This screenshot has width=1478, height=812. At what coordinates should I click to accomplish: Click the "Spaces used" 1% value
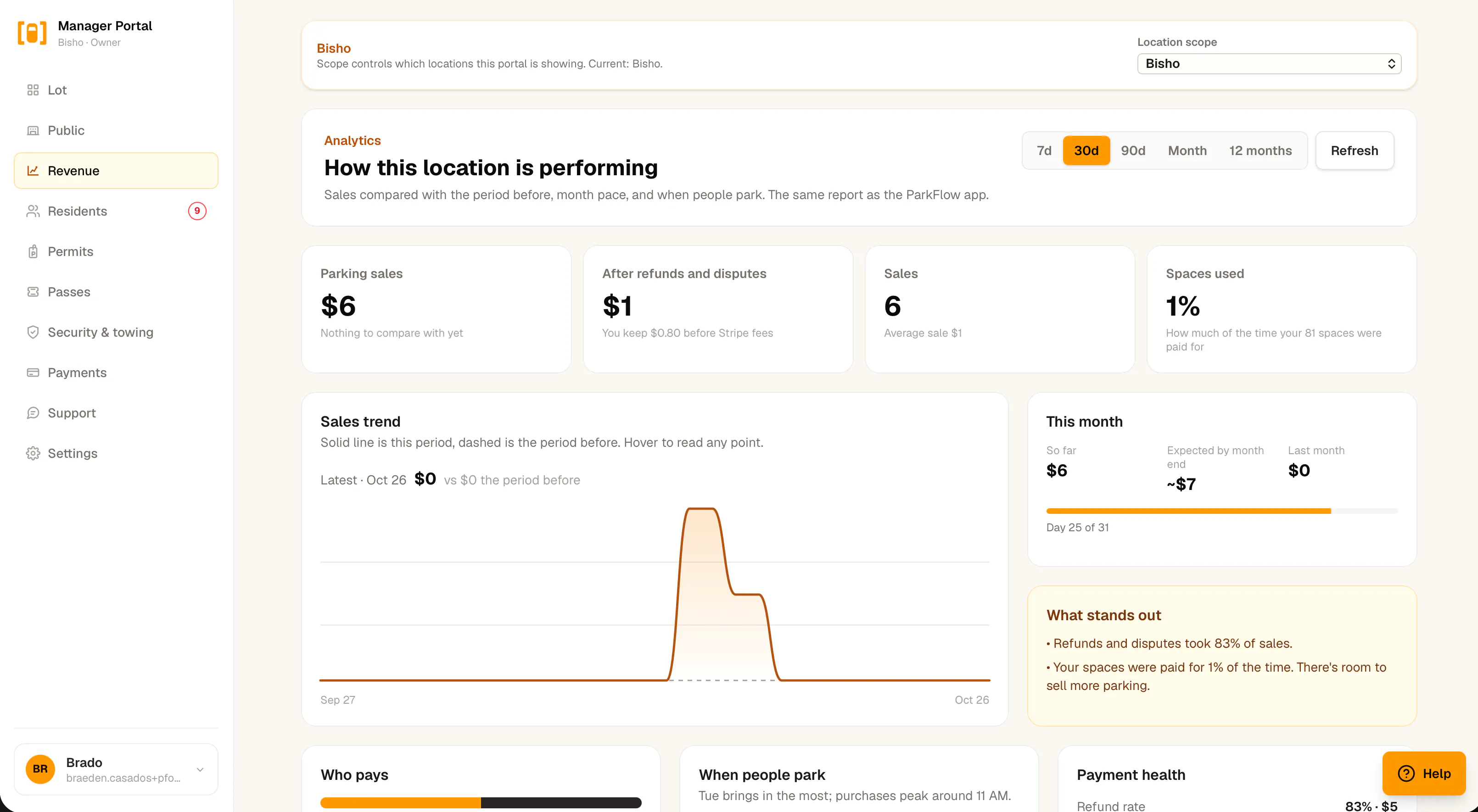pyautogui.click(x=1182, y=306)
